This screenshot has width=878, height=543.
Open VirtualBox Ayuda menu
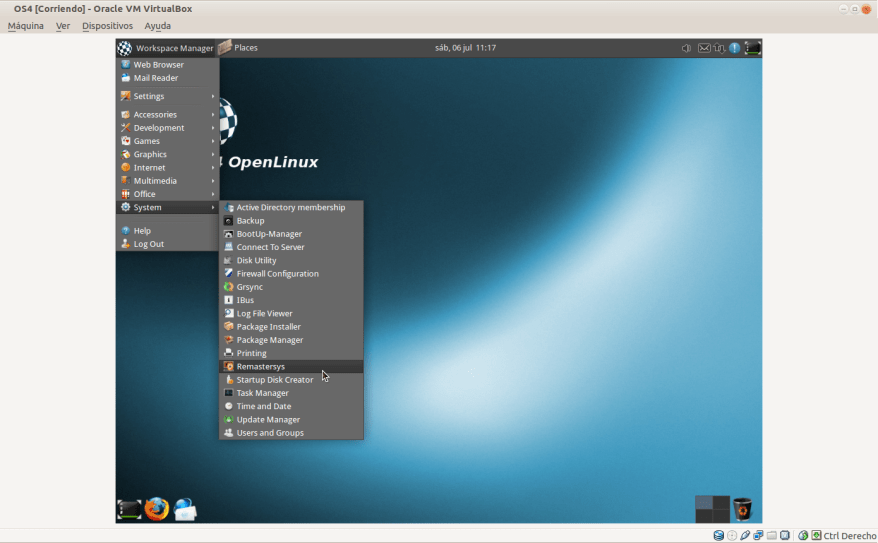click(x=157, y=26)
